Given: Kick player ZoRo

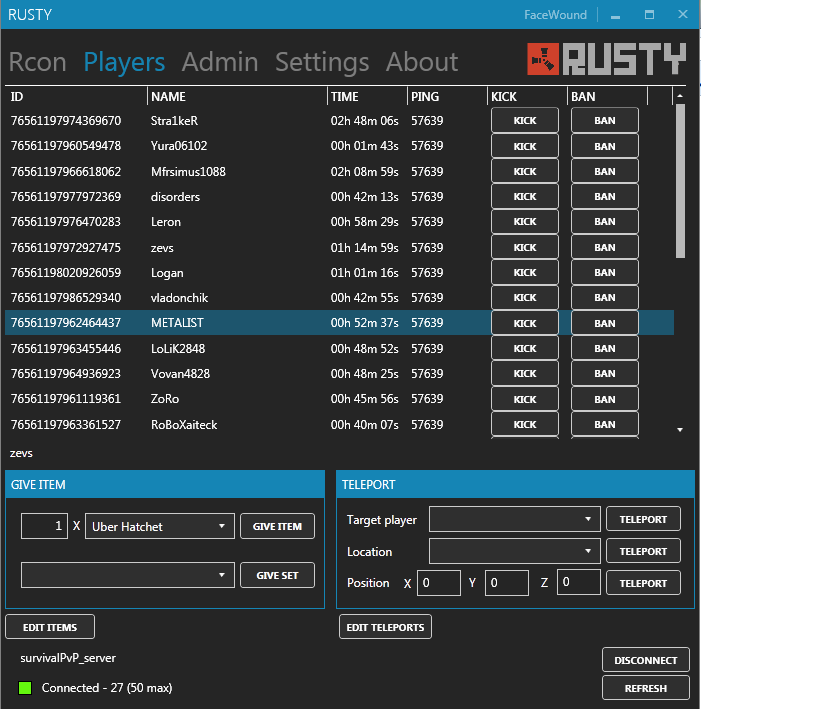Looking at the screenshot, I should pos(525,399).
